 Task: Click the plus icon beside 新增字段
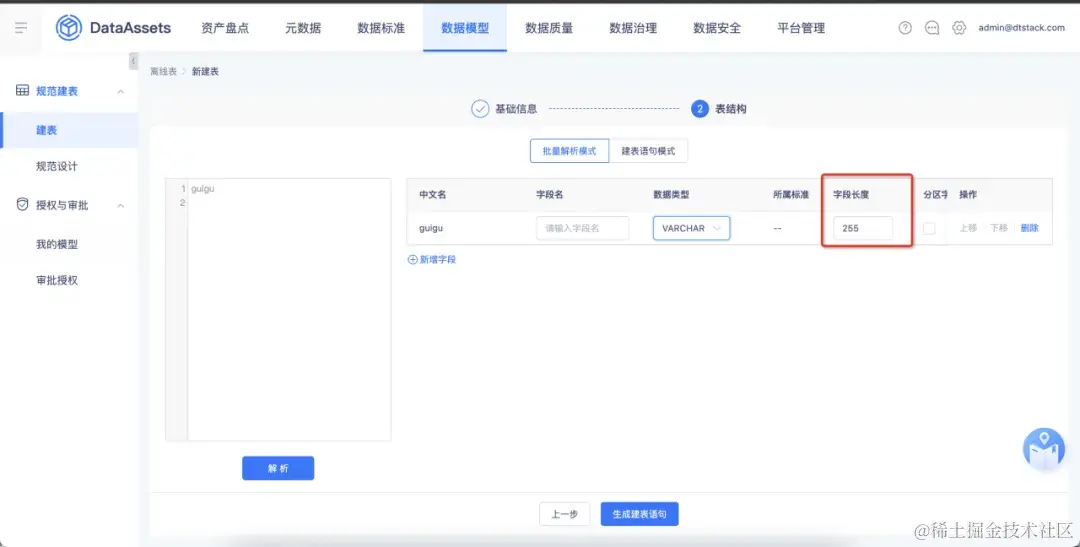[x=413, y=260]
